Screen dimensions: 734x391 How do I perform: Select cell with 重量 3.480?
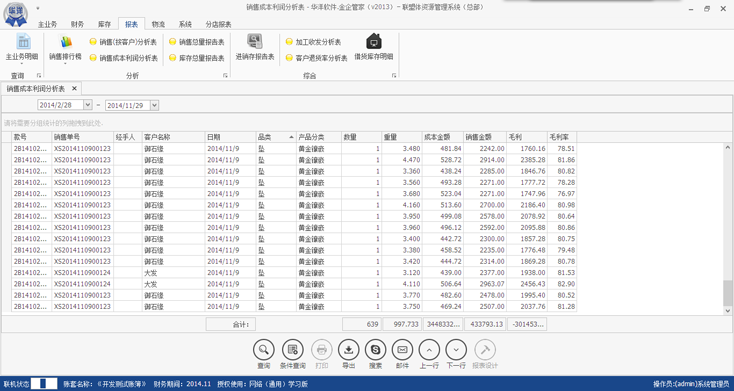402,148
